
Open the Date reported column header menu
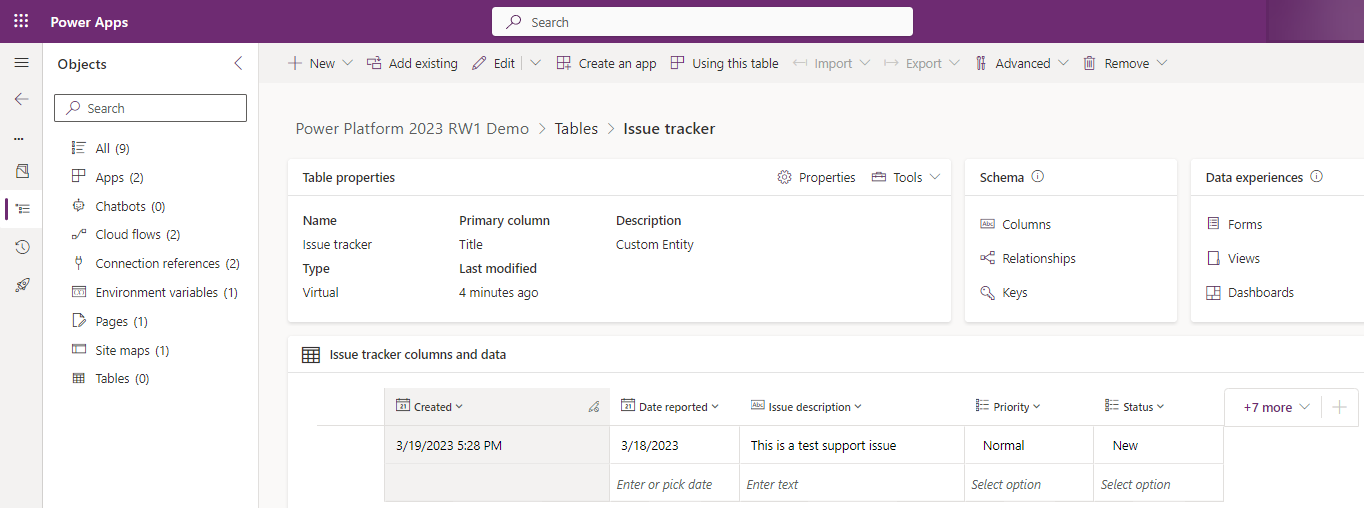point(670,406)
